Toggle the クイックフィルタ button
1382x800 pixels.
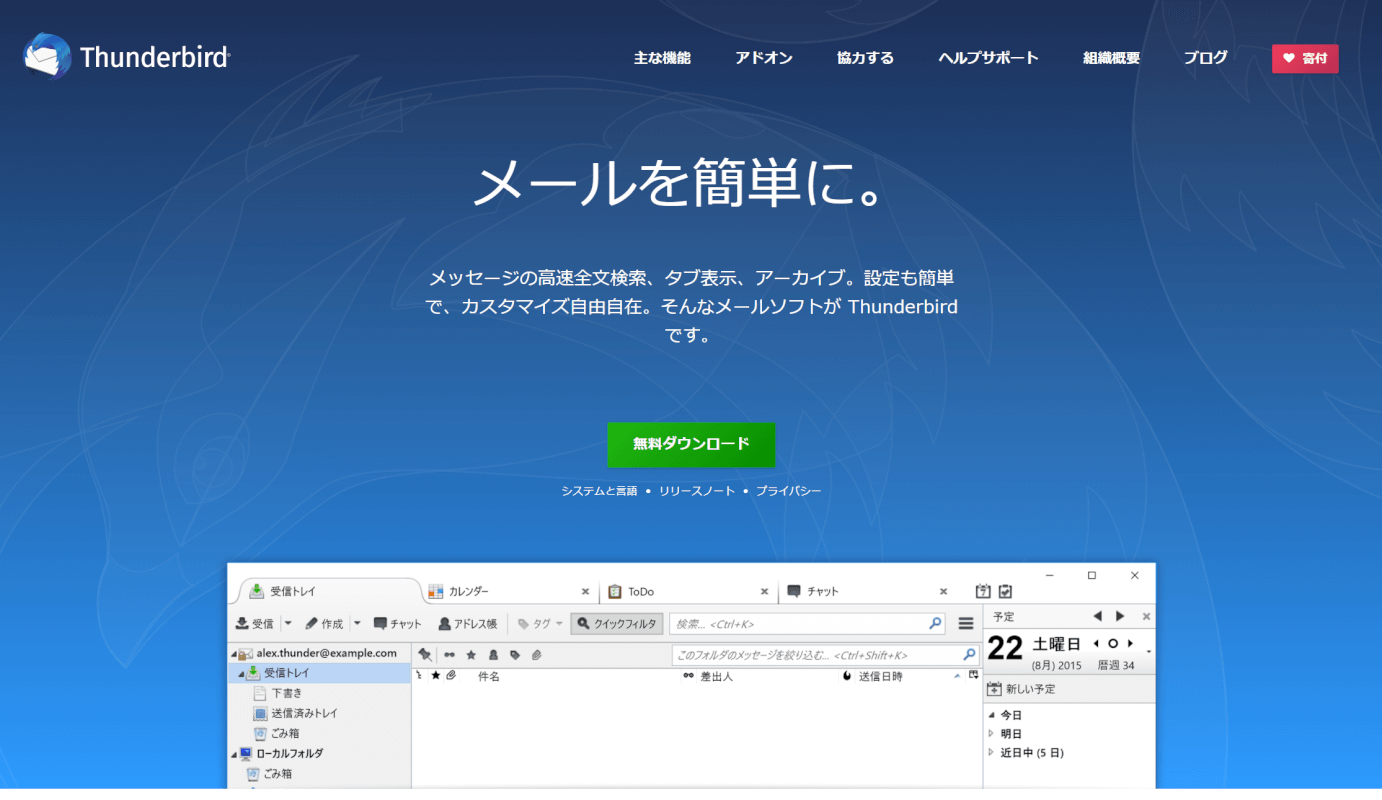coord(617,623)
